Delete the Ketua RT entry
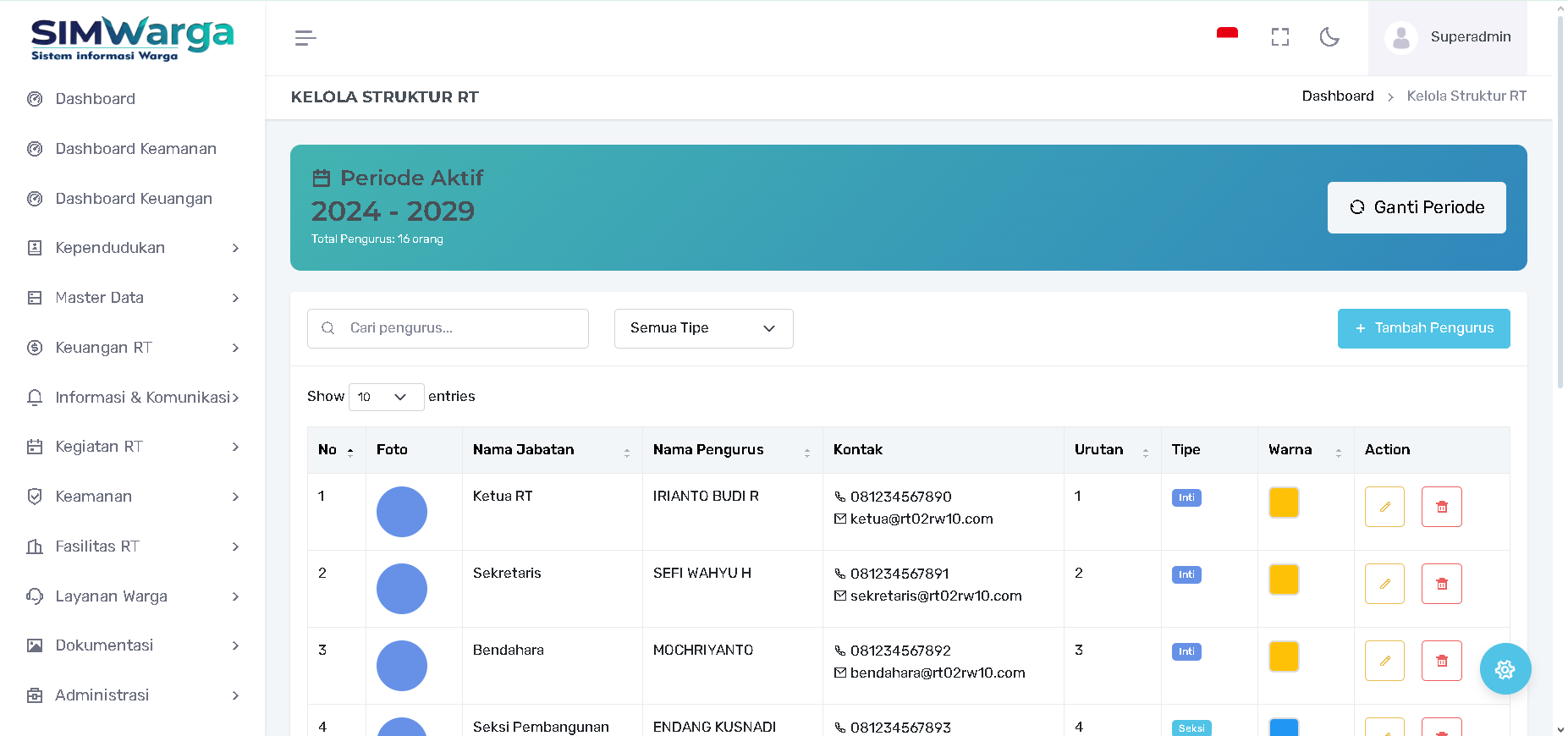 click(1441, 507)
